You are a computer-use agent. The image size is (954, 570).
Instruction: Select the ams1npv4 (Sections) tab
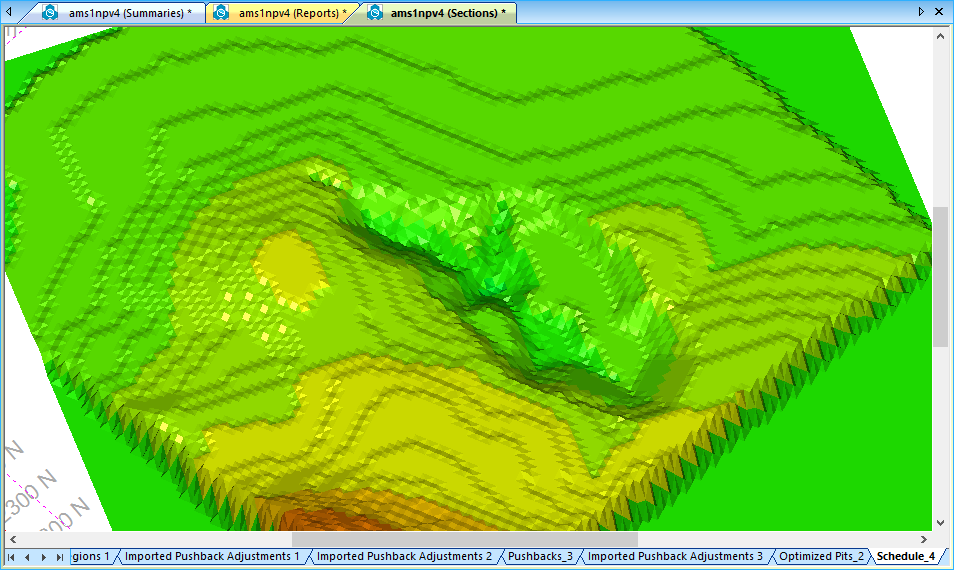pos(437,13)
